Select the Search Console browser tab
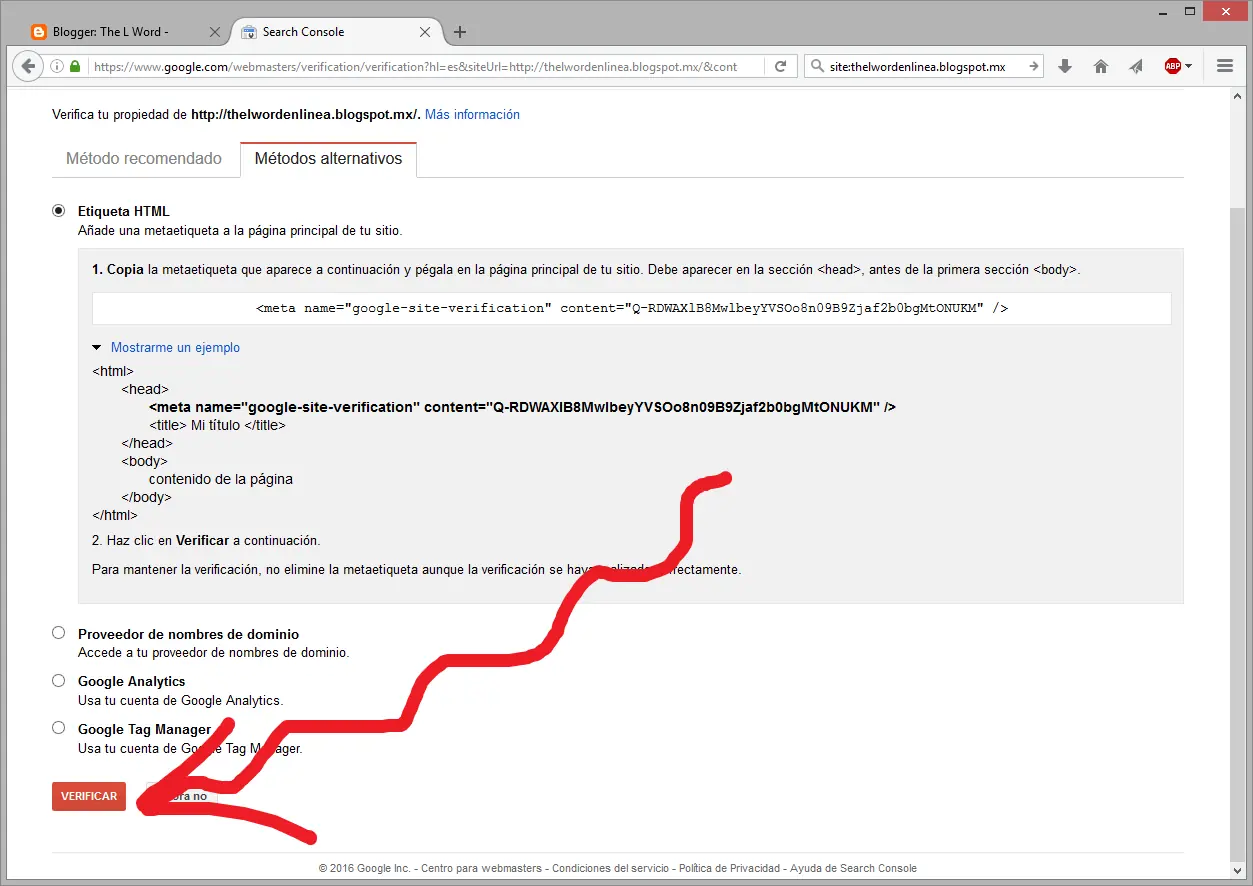 336,32
